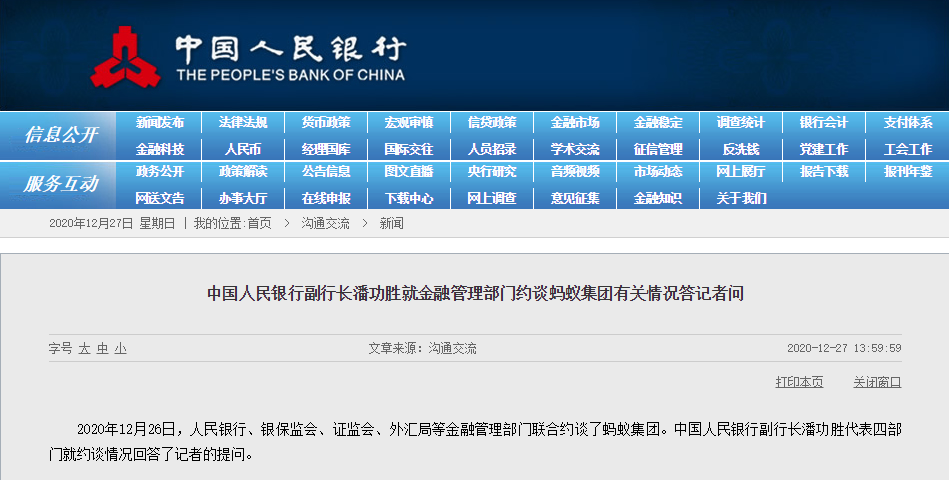Open 金融稳定 page
The image size is (949, 480).
(x=658, y=122)
